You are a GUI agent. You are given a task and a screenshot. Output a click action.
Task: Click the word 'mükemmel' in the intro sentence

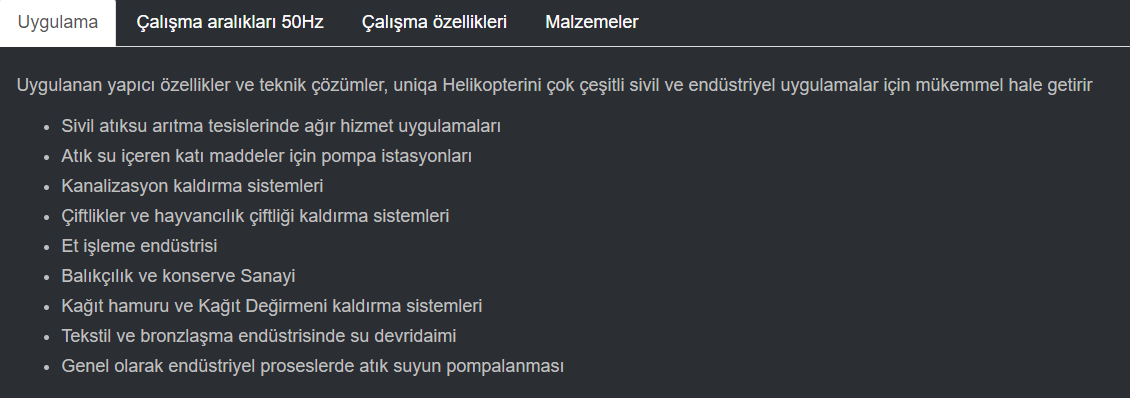[959, 86]
